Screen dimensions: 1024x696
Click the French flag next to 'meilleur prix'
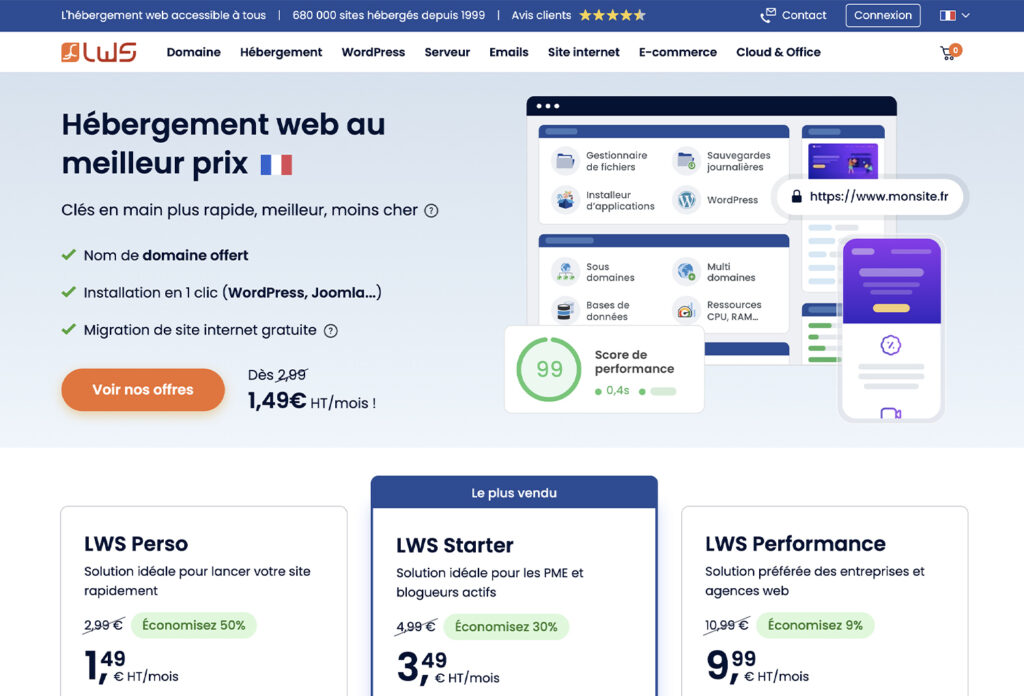click(x=276, y=165)
